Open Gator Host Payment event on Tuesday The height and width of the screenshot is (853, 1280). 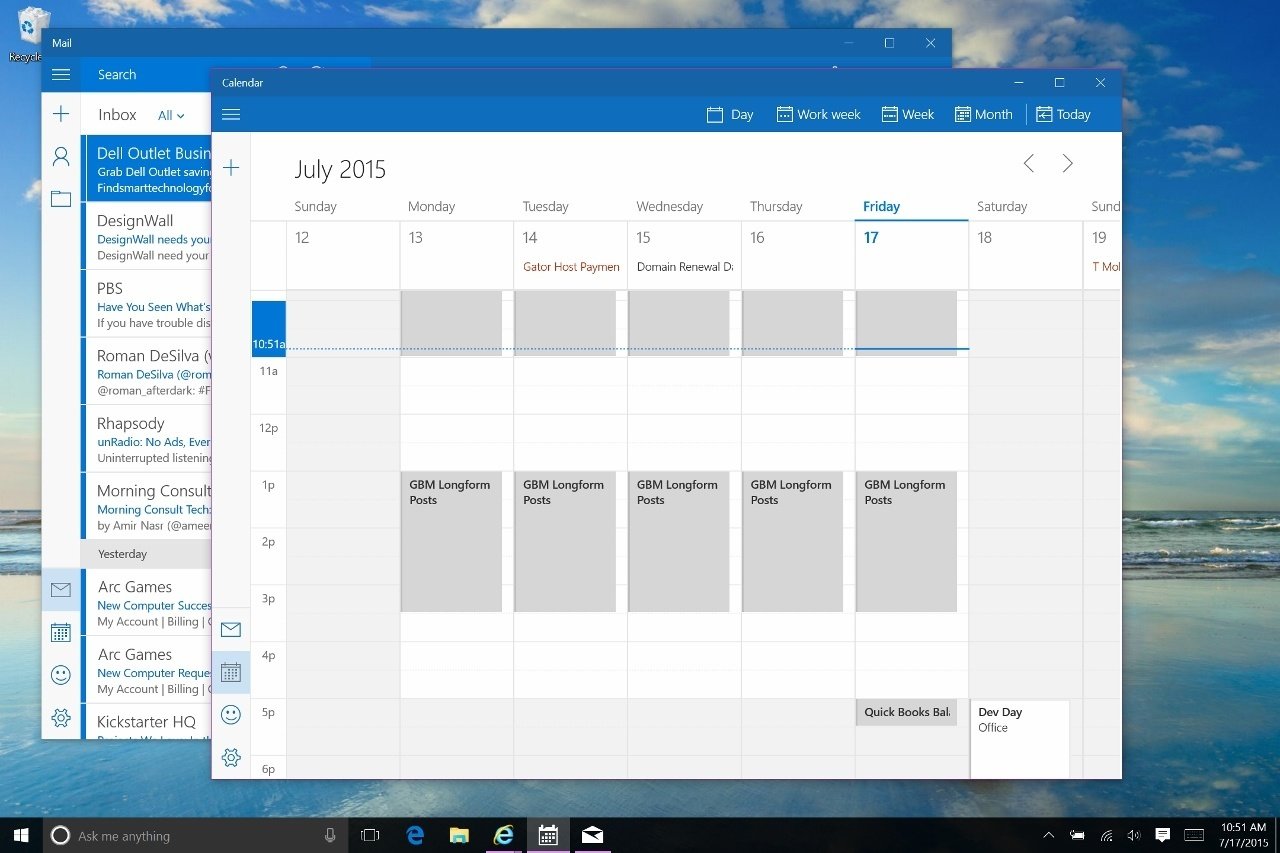[571, 267]
